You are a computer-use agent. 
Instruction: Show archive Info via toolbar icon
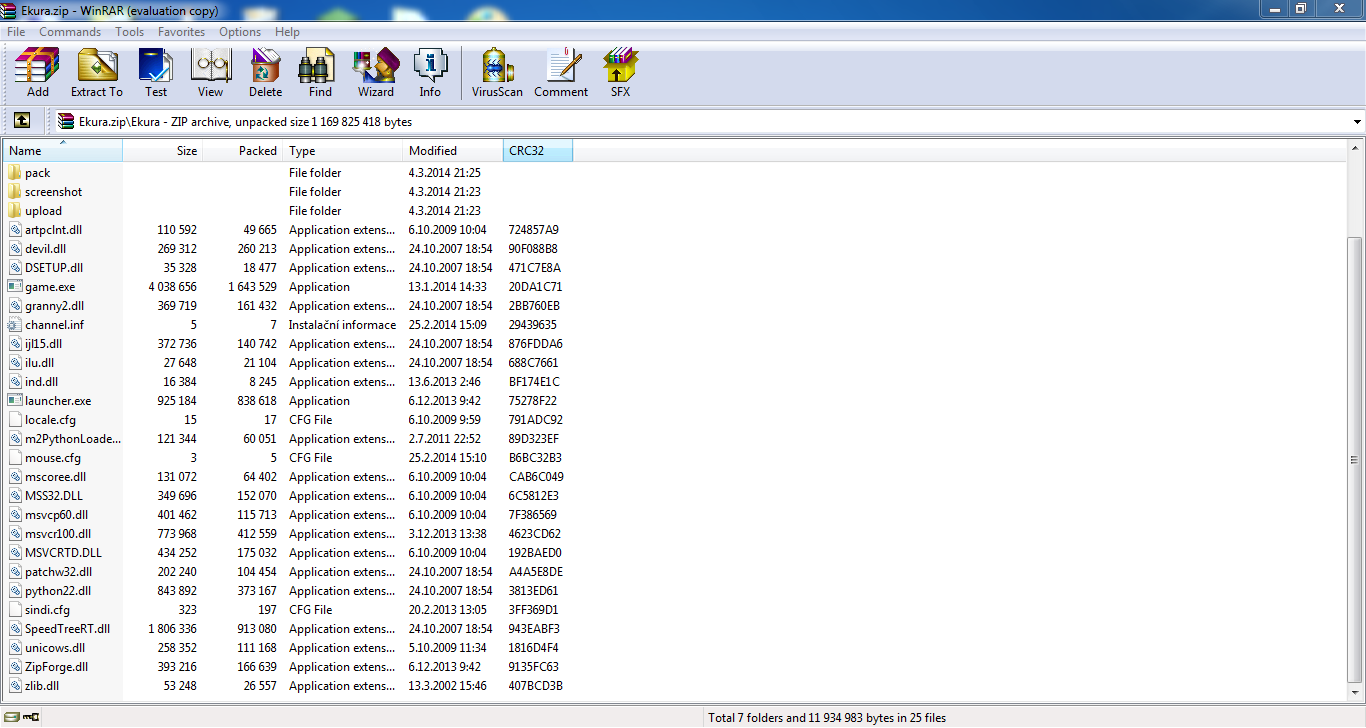click(430, 72)
